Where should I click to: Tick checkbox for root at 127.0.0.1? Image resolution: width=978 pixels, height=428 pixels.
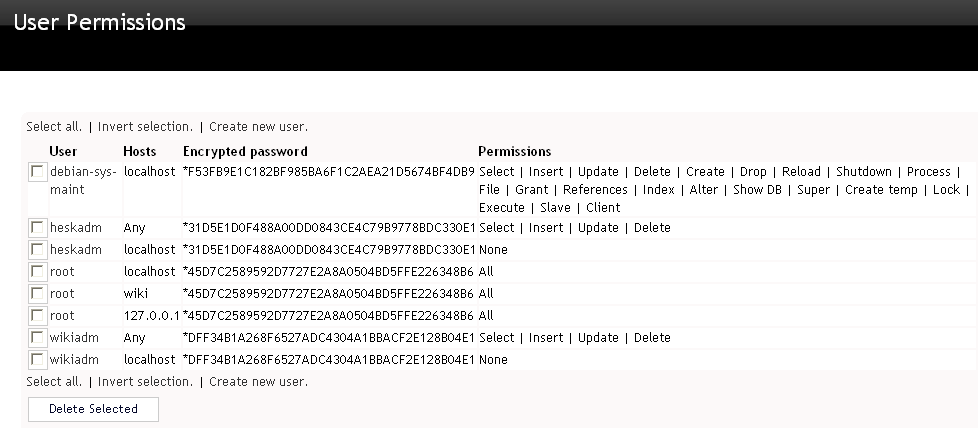click(x=37, y=316)
